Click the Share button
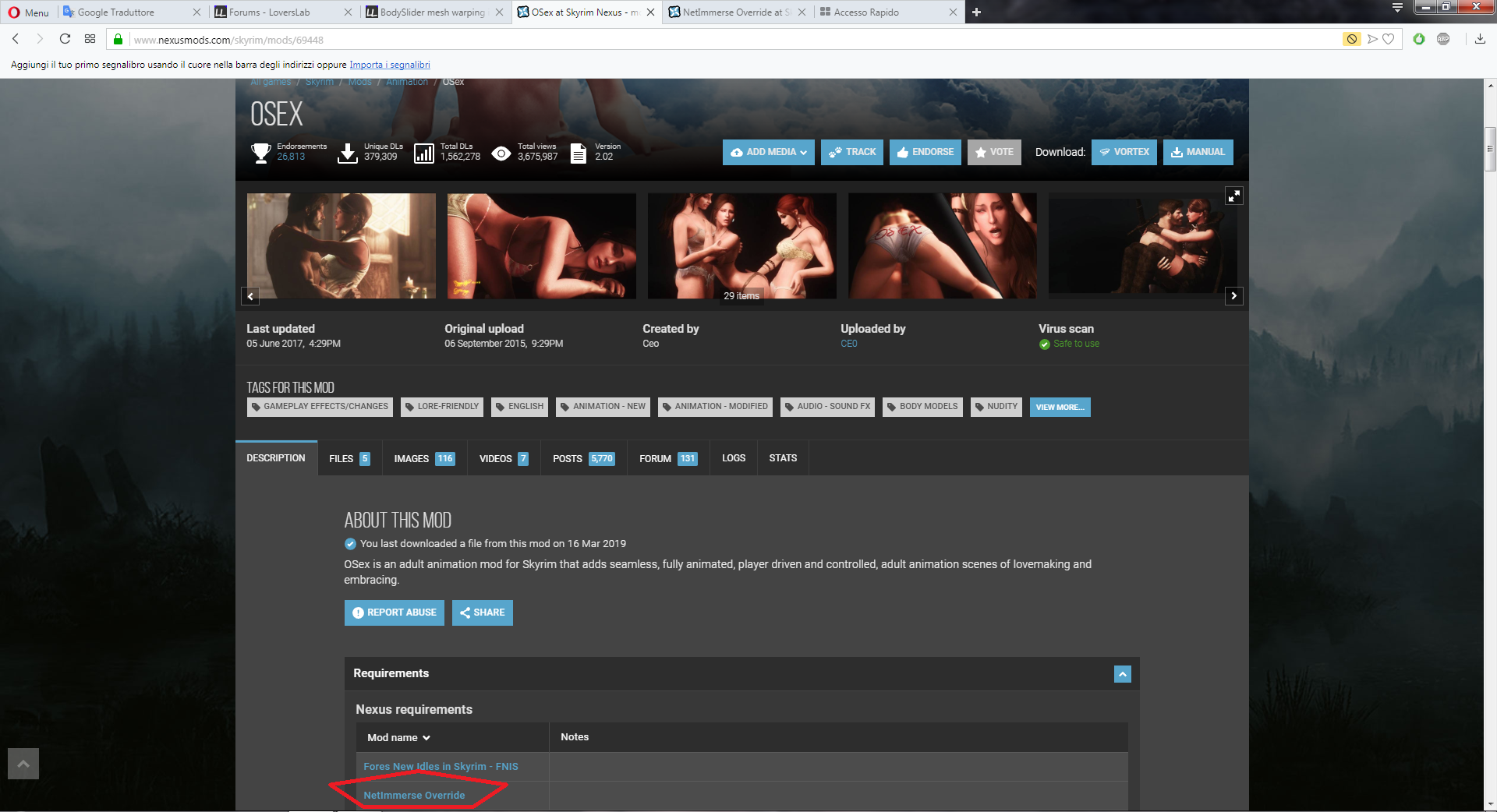Image resolution: width=1497 pixels, height=812 pixels. coord(482,613)
